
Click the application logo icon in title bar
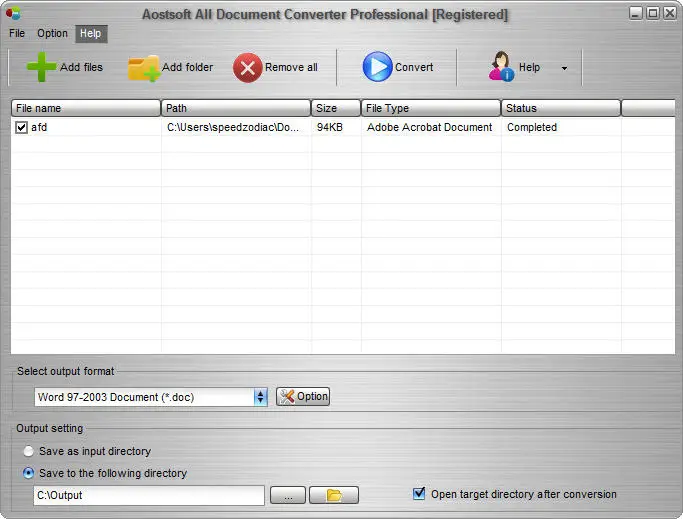pyautogui.click(x=13, y=14)
